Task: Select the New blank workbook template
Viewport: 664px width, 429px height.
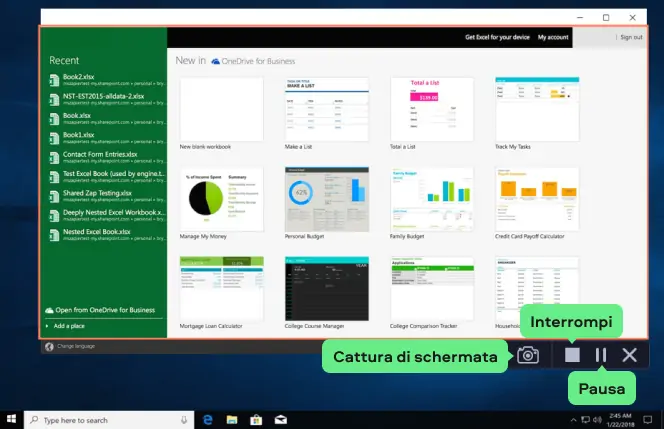Action: 221,113
